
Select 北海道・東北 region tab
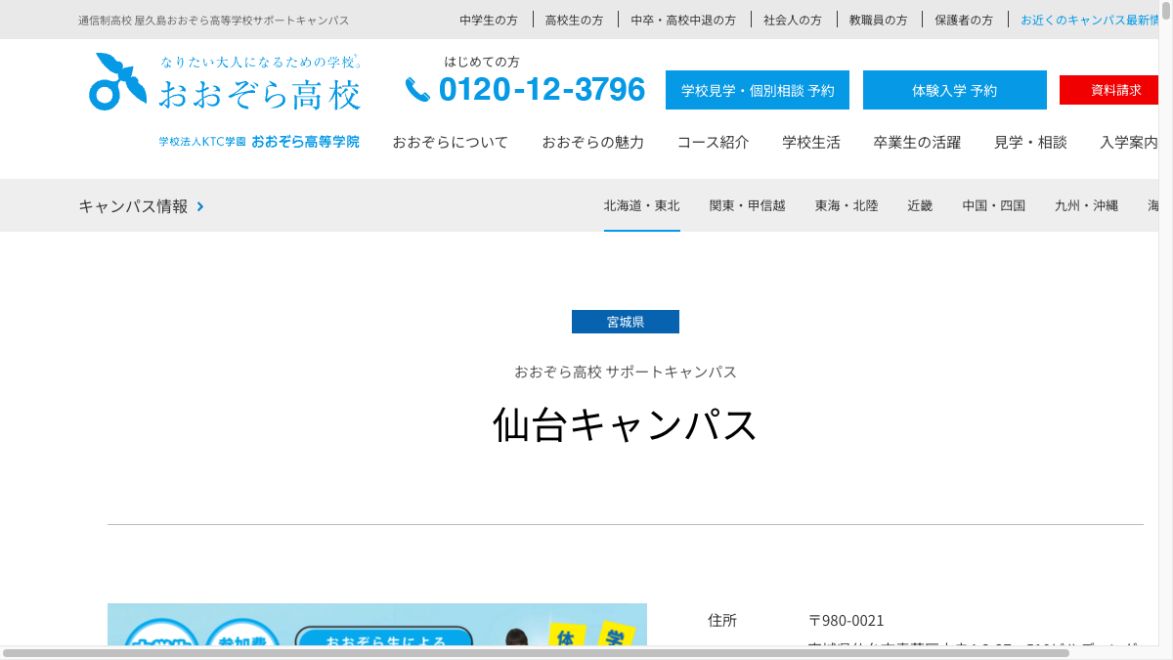tap(642, 206)
